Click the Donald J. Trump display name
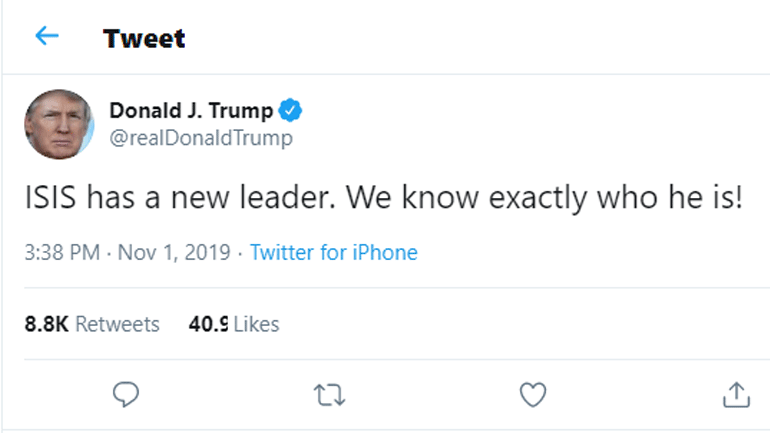 (x=190, y=111)
